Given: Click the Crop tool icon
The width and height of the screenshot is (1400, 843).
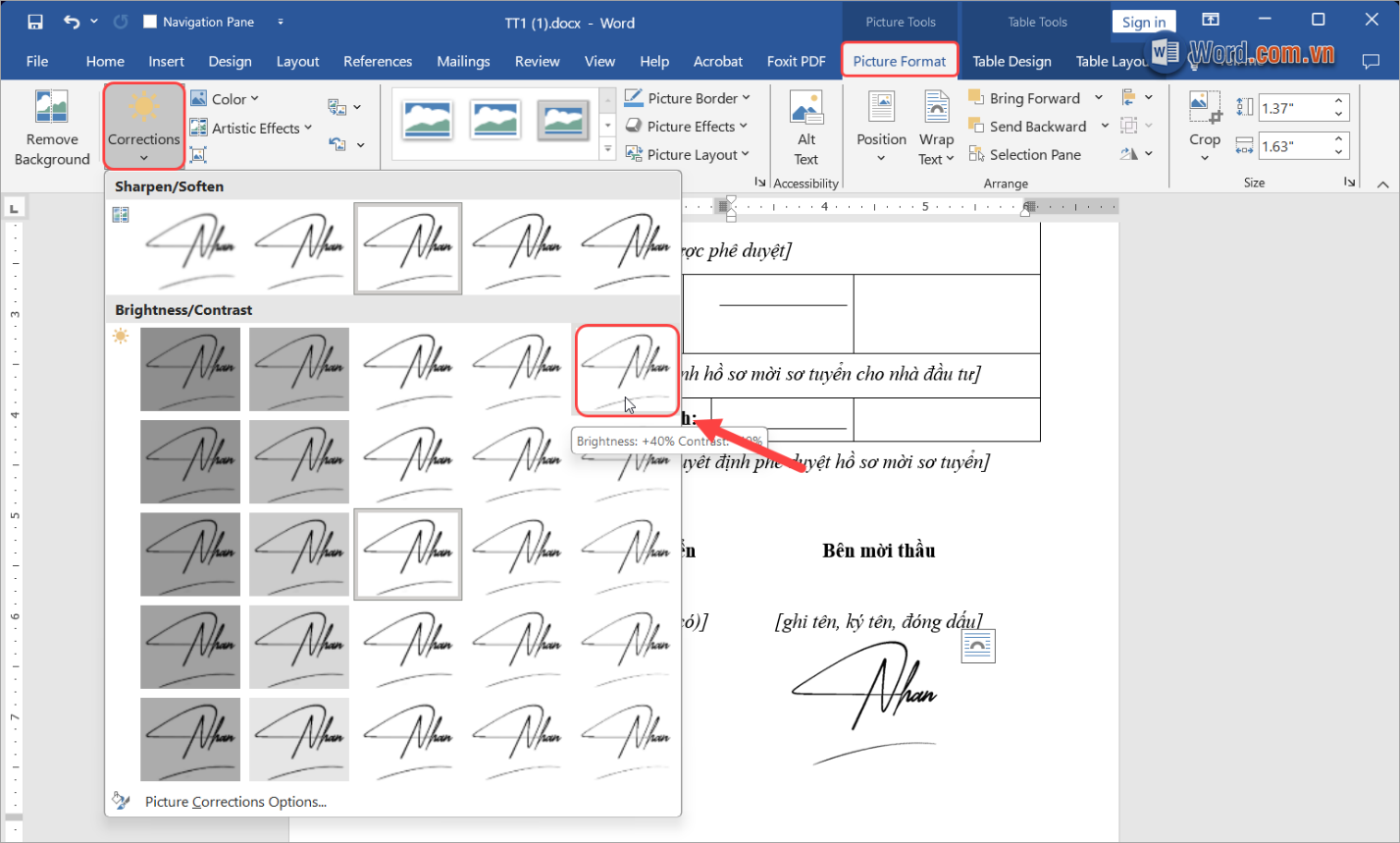Looking at the screenshot, I should coord(1204,108).
